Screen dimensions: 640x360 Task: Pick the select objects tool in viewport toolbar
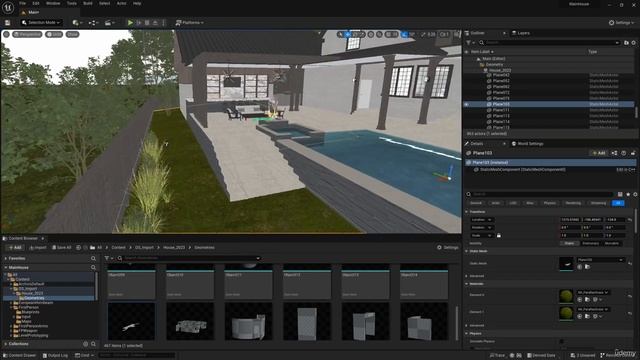pos(340,35)
